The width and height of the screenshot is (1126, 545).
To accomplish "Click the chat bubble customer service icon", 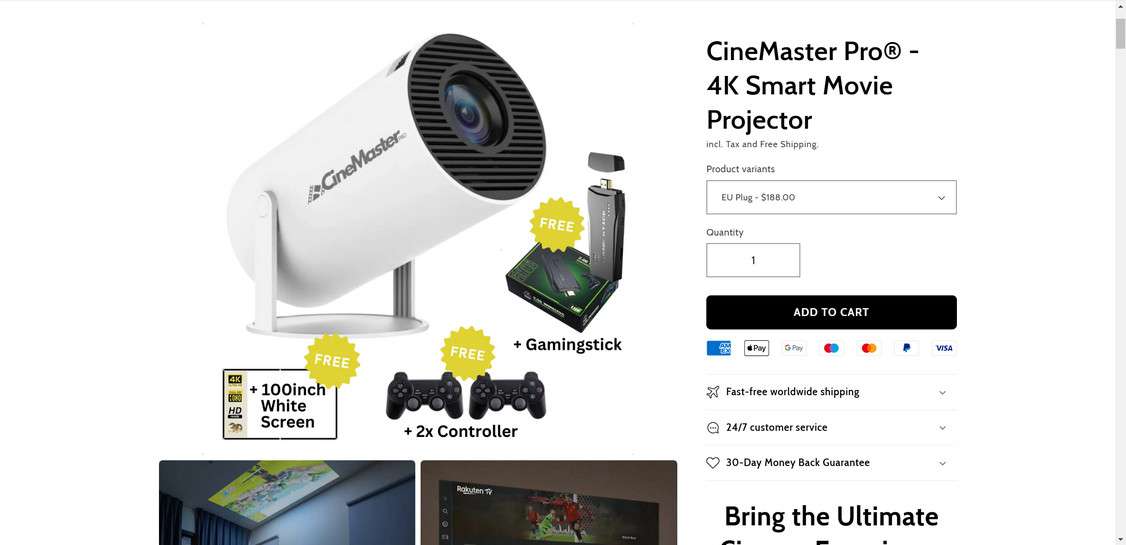I will (712, 427).
